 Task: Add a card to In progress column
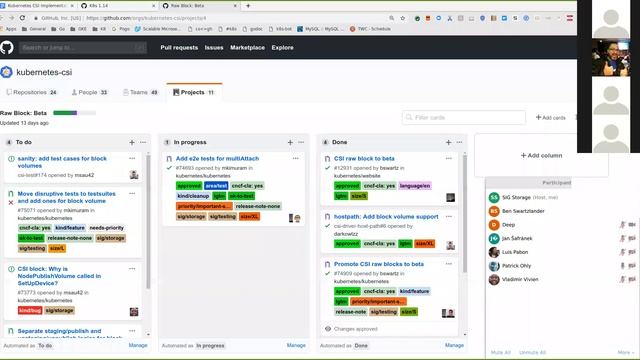click(x=290, y=142)
